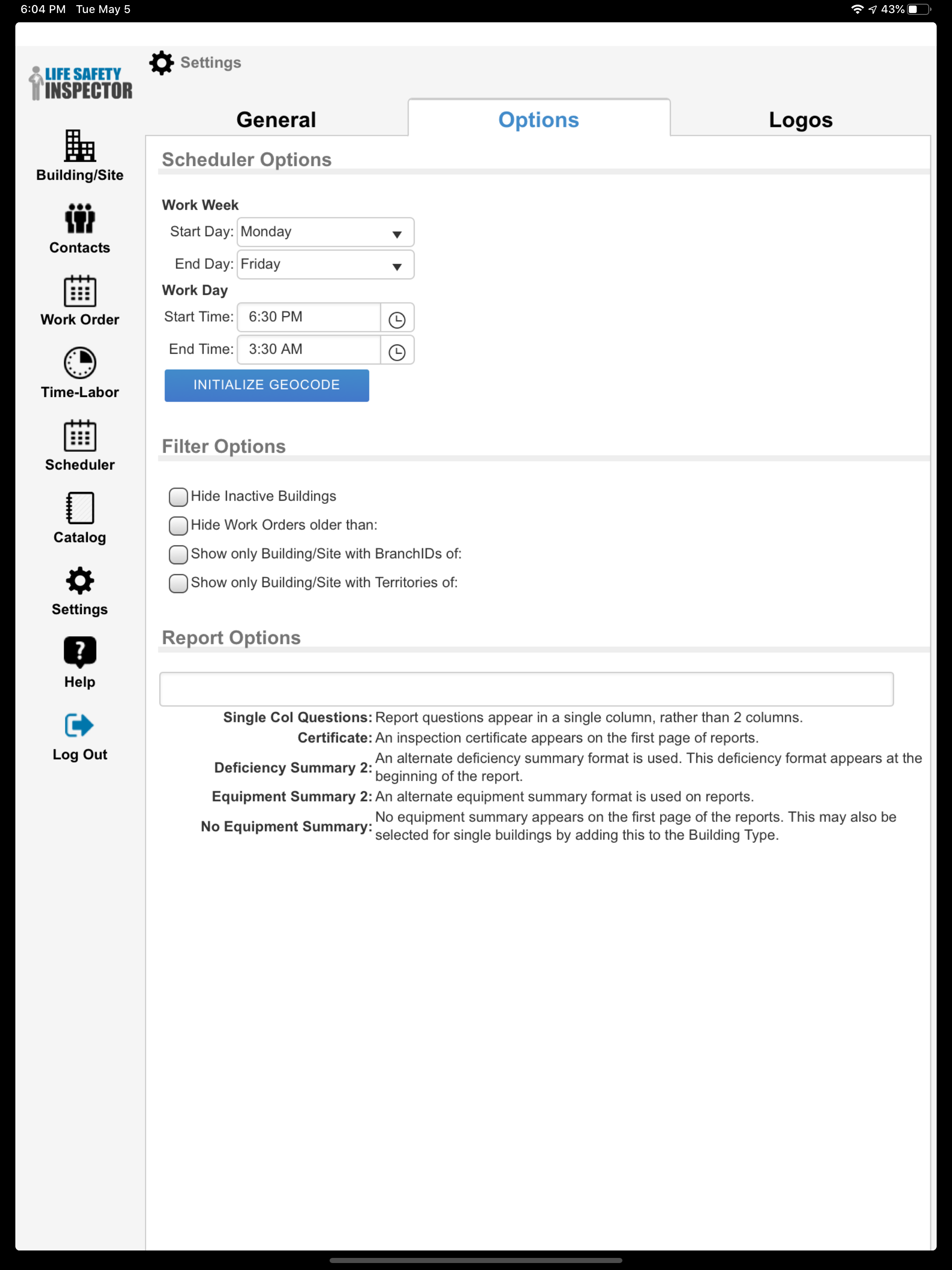The height and width of the screenshot is (1270, 952).
Task: Tap the Settings page title text
Action: click(x=211, y=63)
